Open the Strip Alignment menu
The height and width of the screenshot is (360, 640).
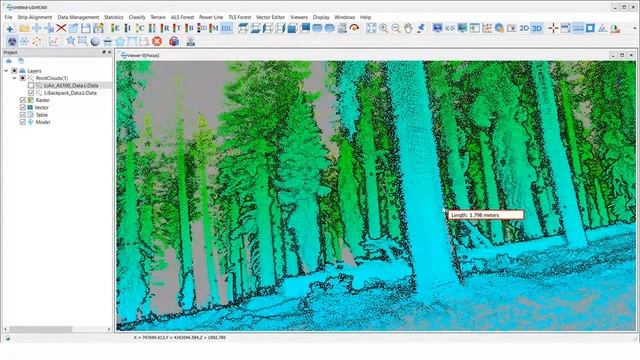35,17
